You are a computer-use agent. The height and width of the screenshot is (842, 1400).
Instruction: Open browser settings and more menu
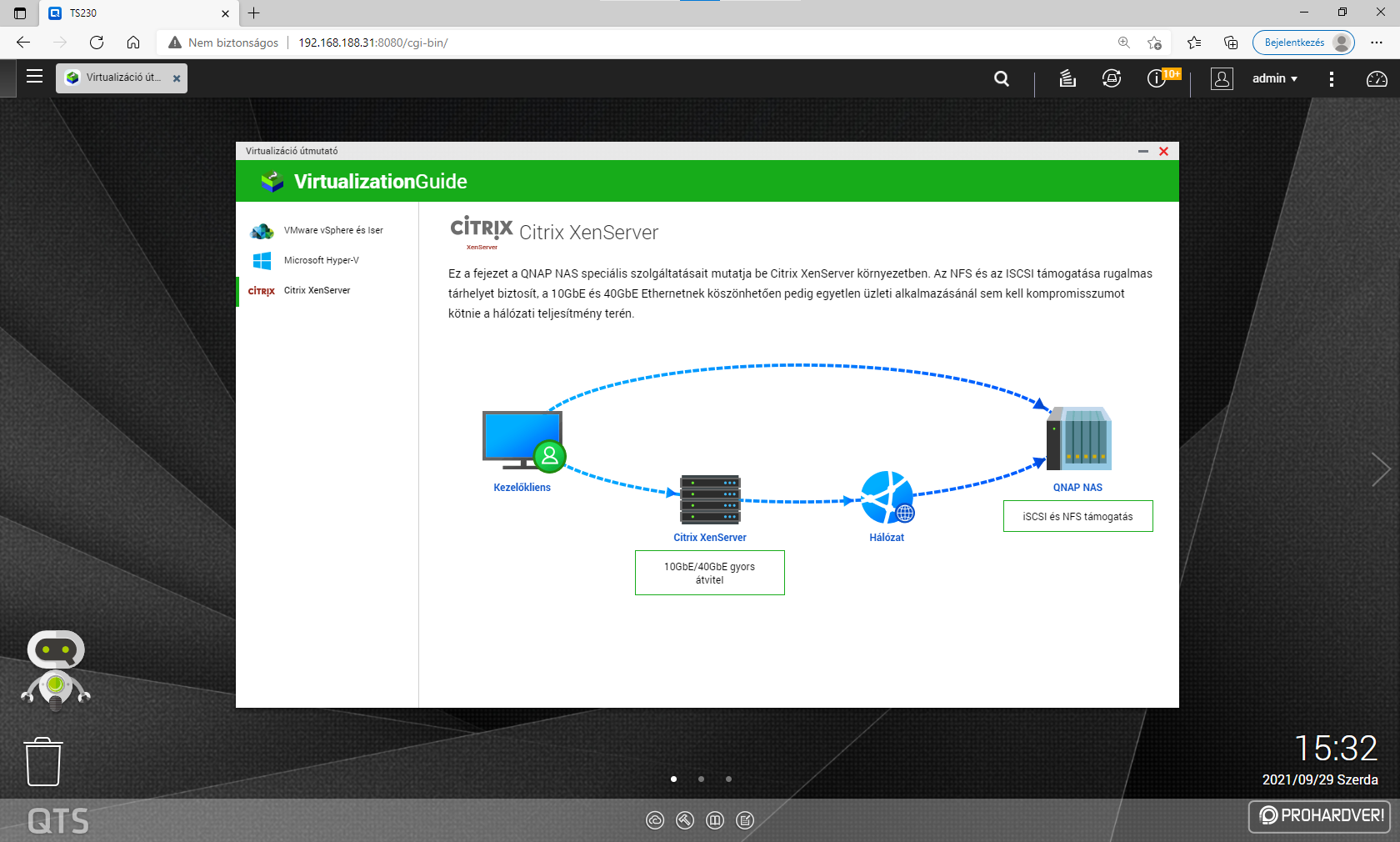click(x=1377, y=43)
